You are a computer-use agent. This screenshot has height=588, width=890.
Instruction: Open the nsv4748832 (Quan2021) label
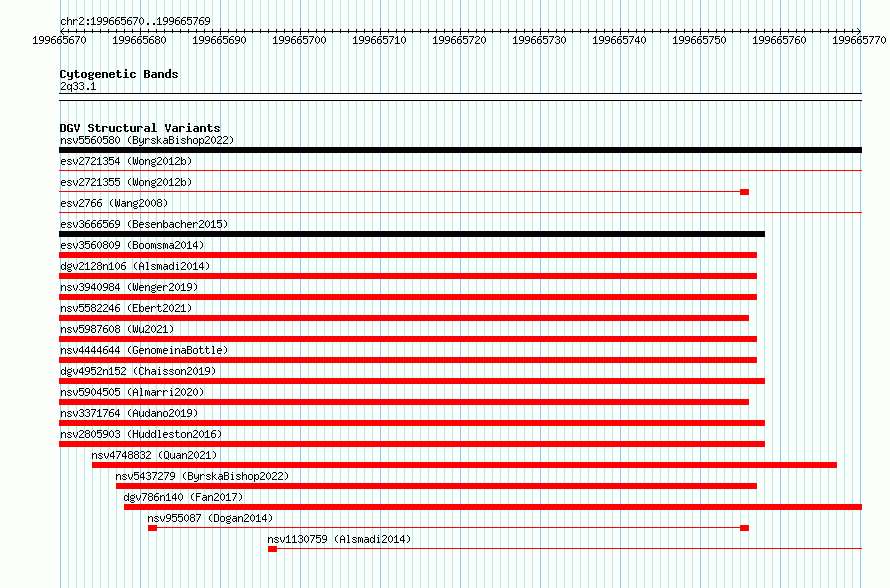154,455
